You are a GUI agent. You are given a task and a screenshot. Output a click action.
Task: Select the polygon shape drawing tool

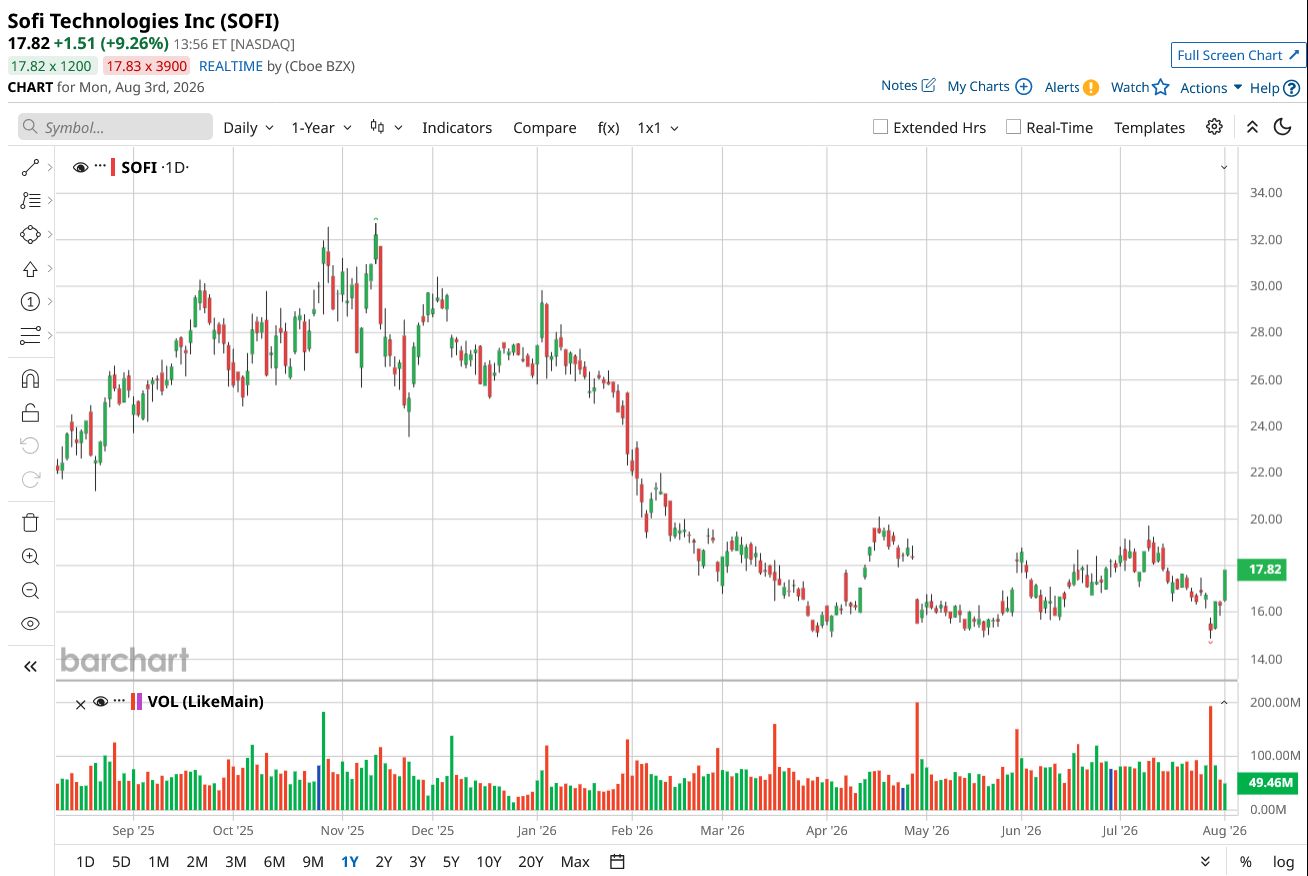30,234
